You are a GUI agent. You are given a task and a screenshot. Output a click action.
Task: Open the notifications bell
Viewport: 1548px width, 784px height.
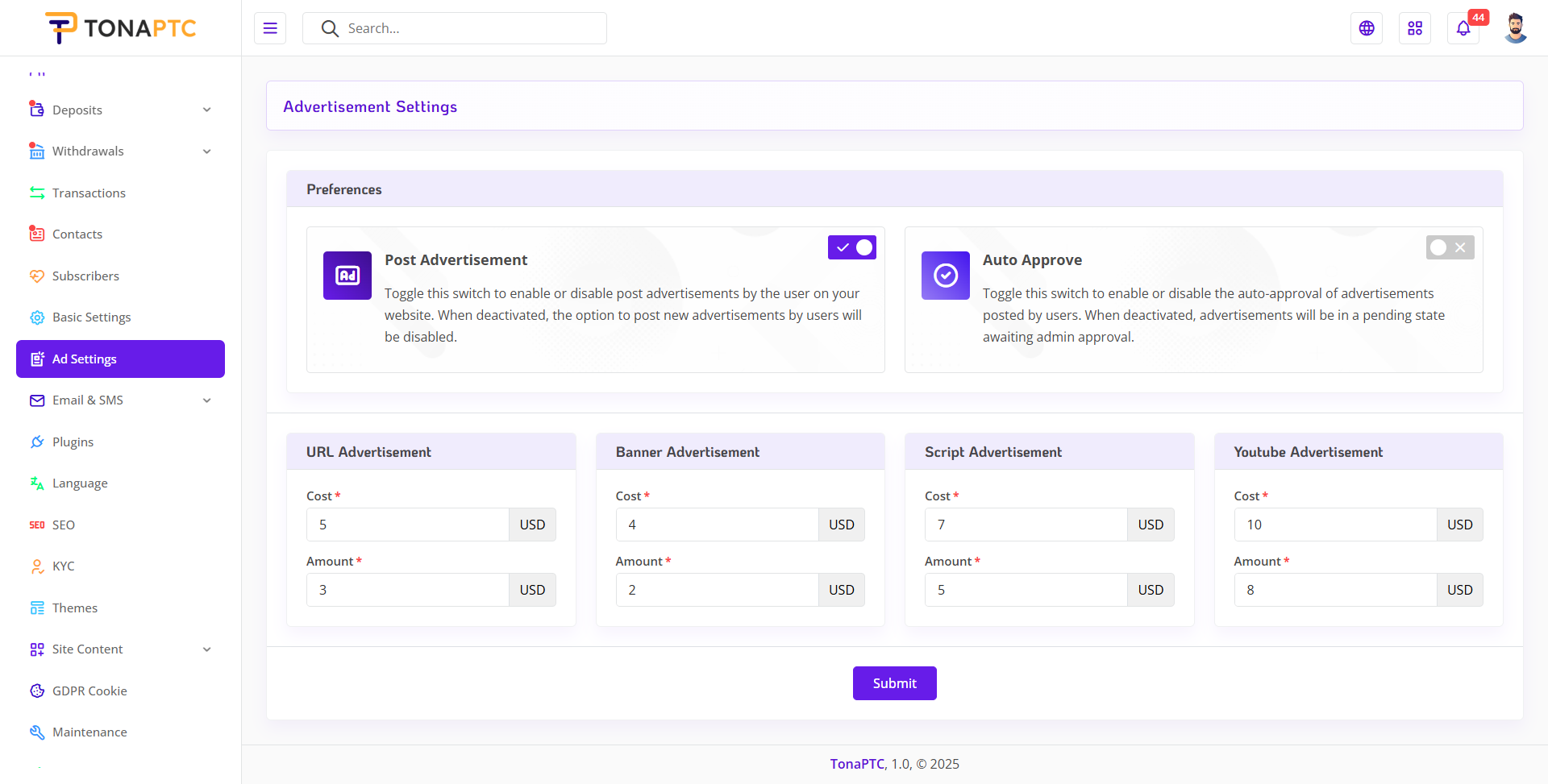(1463, 28)
